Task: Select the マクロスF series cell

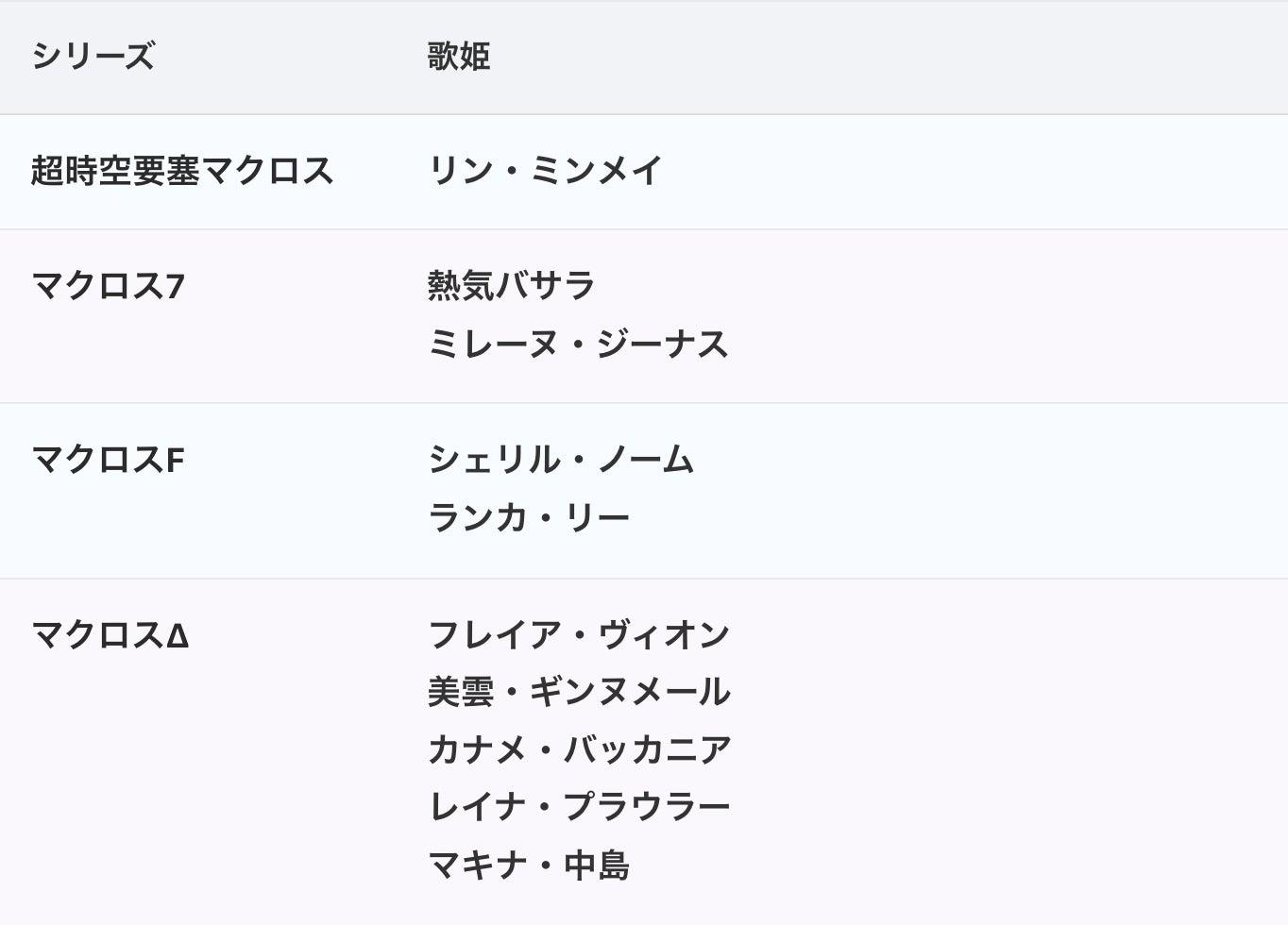Action: (108, 461)
